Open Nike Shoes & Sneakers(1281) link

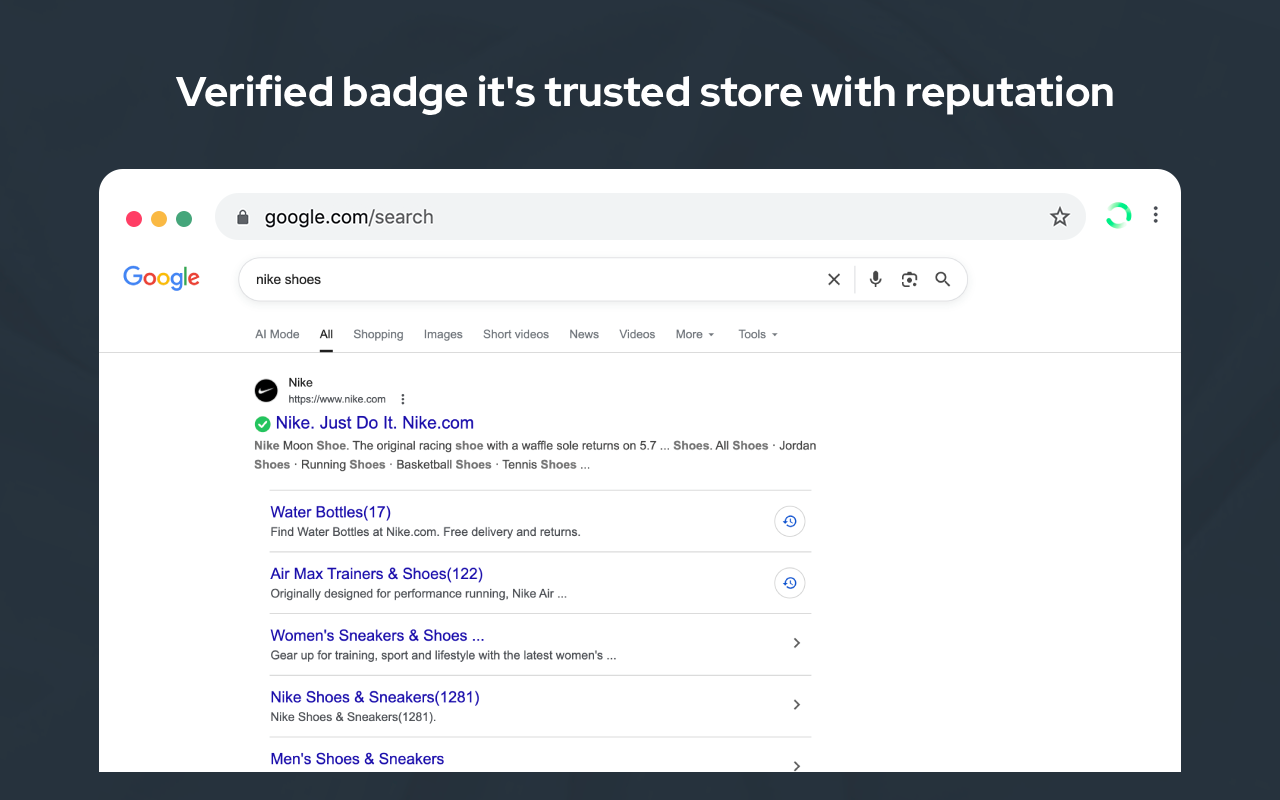375,697
